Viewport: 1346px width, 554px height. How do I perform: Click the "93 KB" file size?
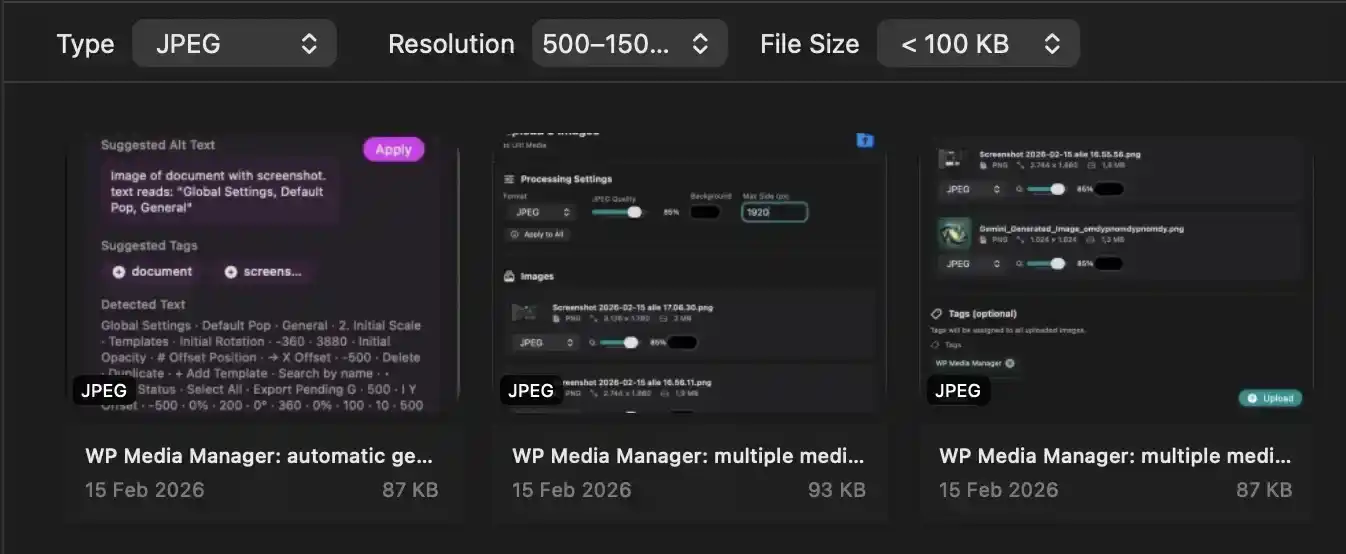click(837, 490)
